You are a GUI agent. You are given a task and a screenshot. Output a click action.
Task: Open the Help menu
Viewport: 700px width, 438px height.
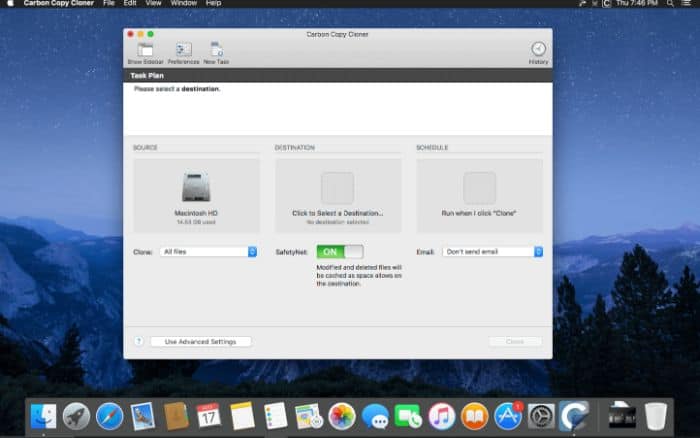(x=213, y=3)
